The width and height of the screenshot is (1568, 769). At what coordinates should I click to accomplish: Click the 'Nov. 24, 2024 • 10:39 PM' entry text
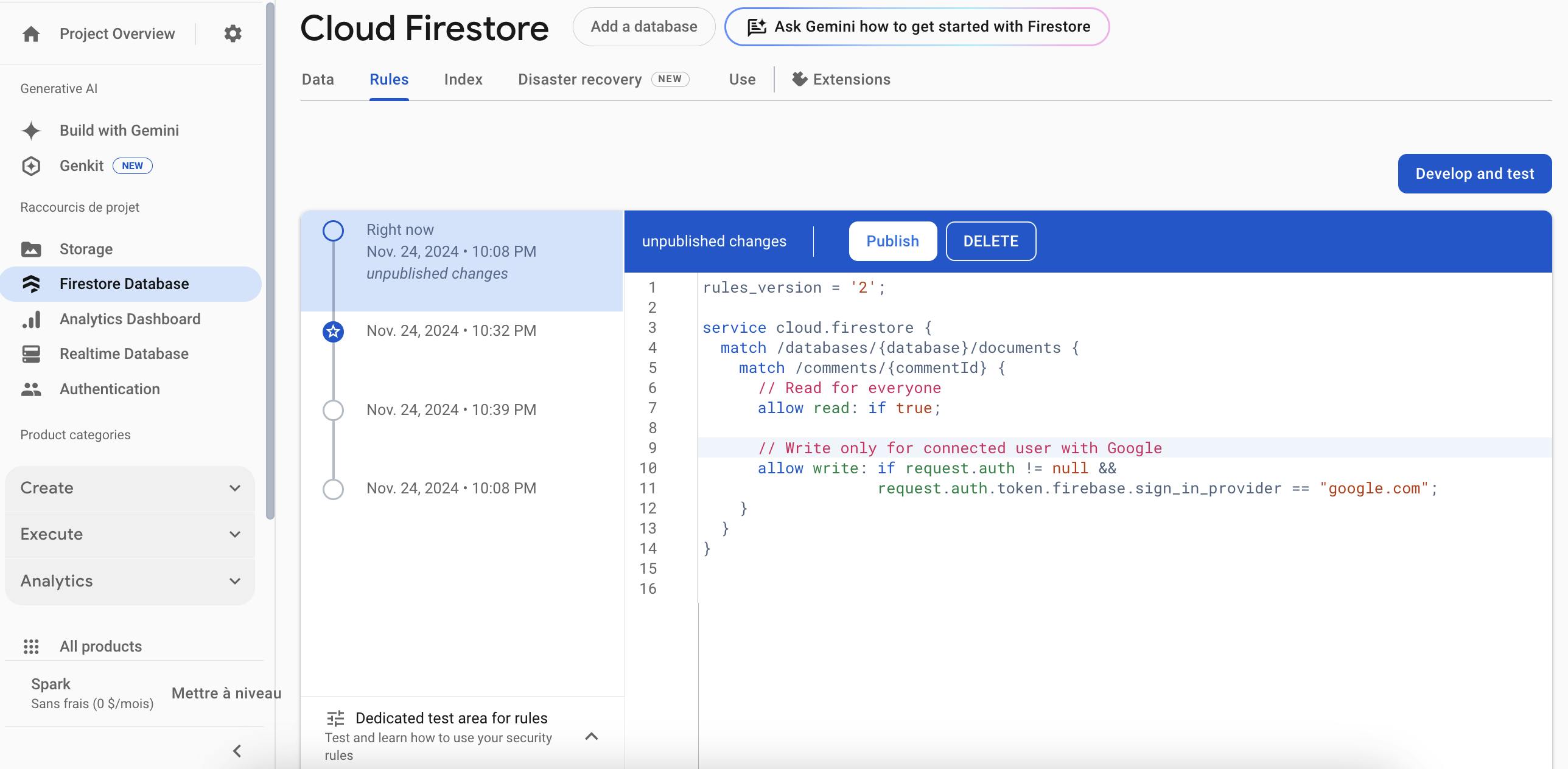pos(451,410)
